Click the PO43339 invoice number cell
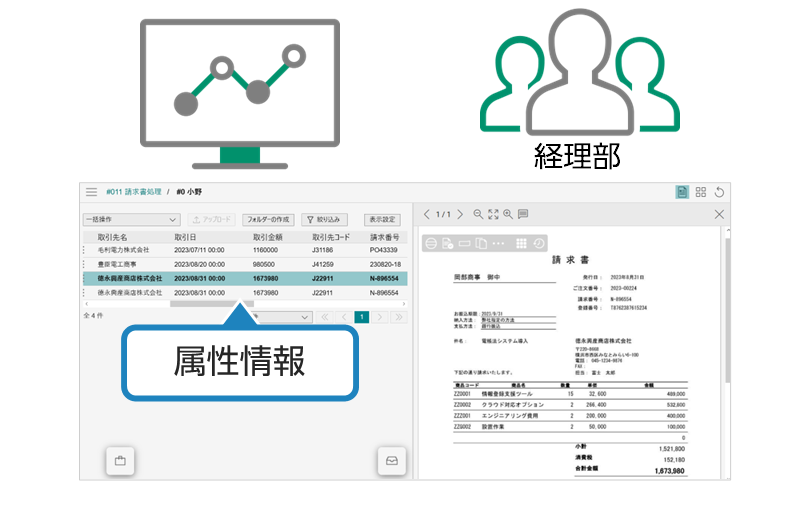810x509 pixels. [x=383, y=250]
